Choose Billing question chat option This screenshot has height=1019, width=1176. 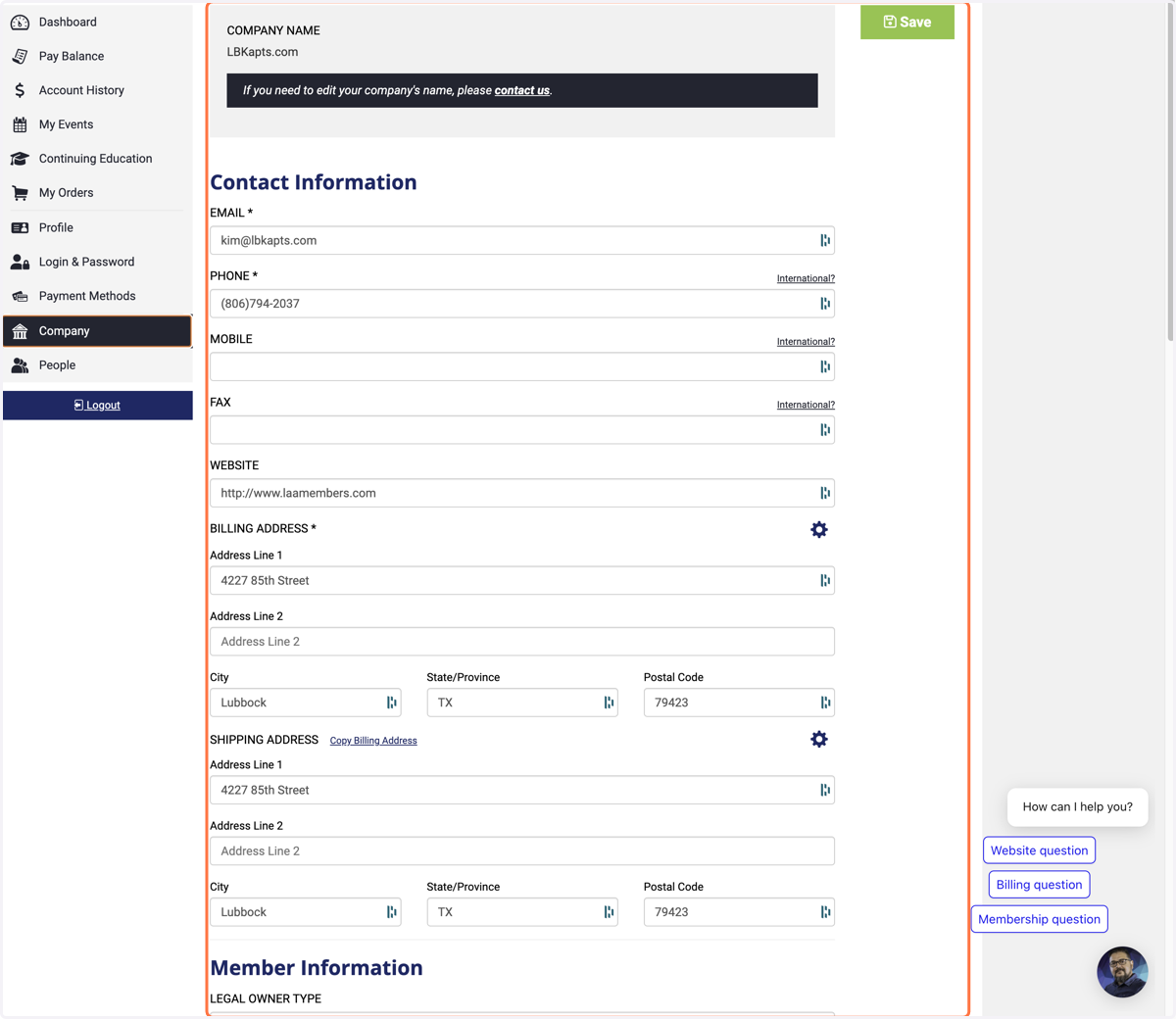coord(1039,885)
